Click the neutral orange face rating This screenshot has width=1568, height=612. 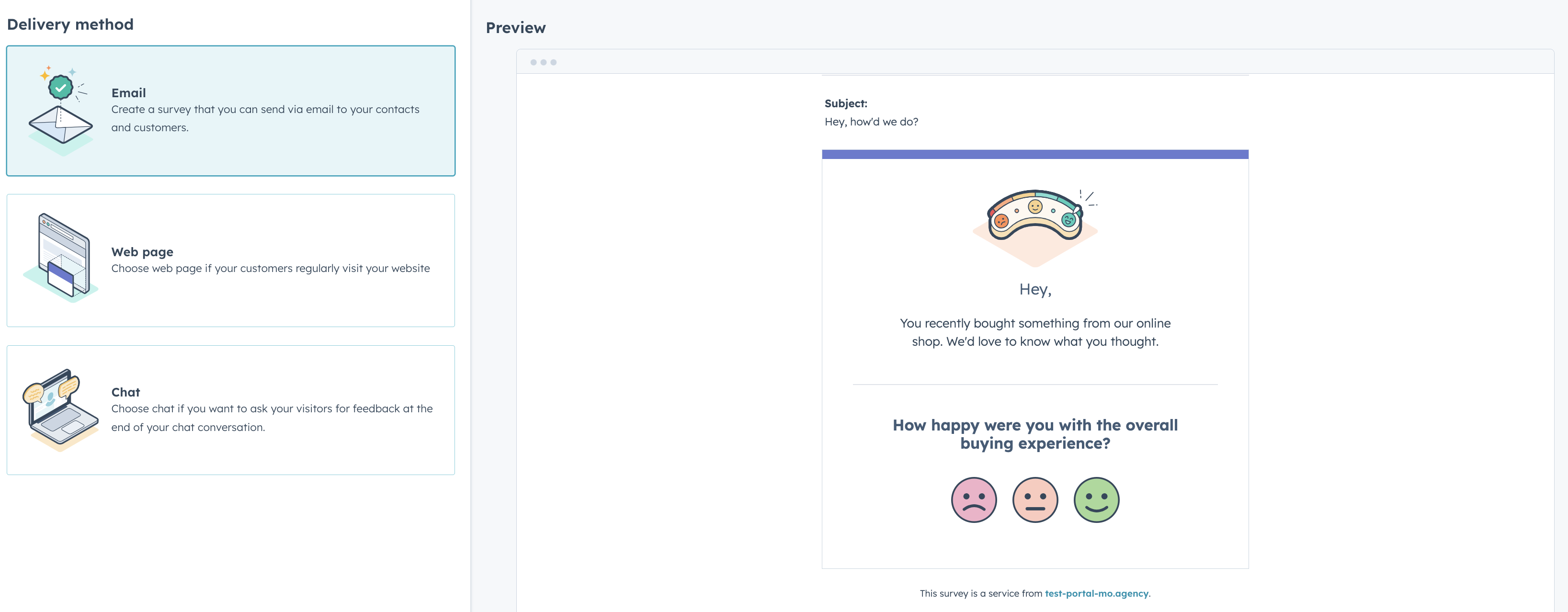tap(1035, 499)
